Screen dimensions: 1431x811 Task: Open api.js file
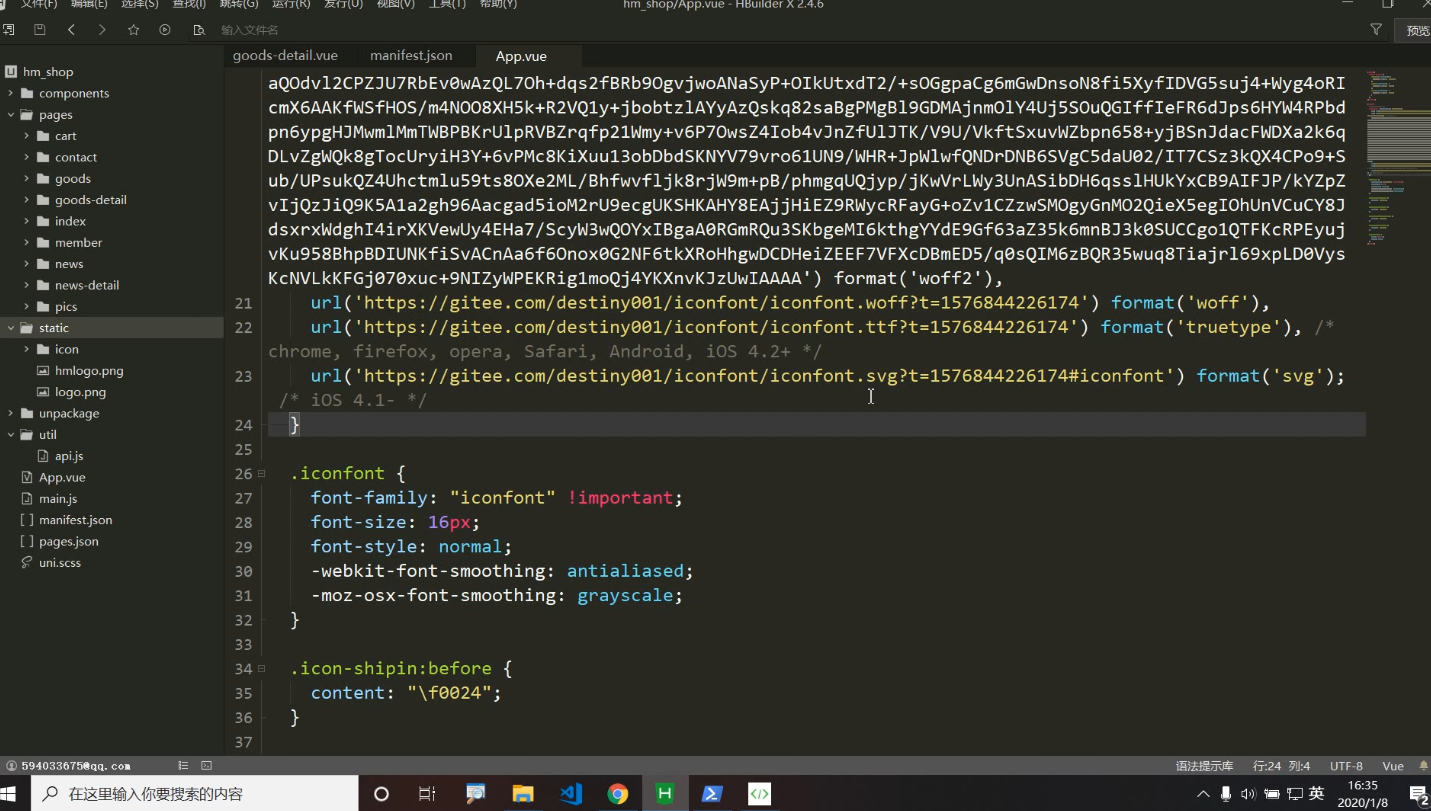69,456
